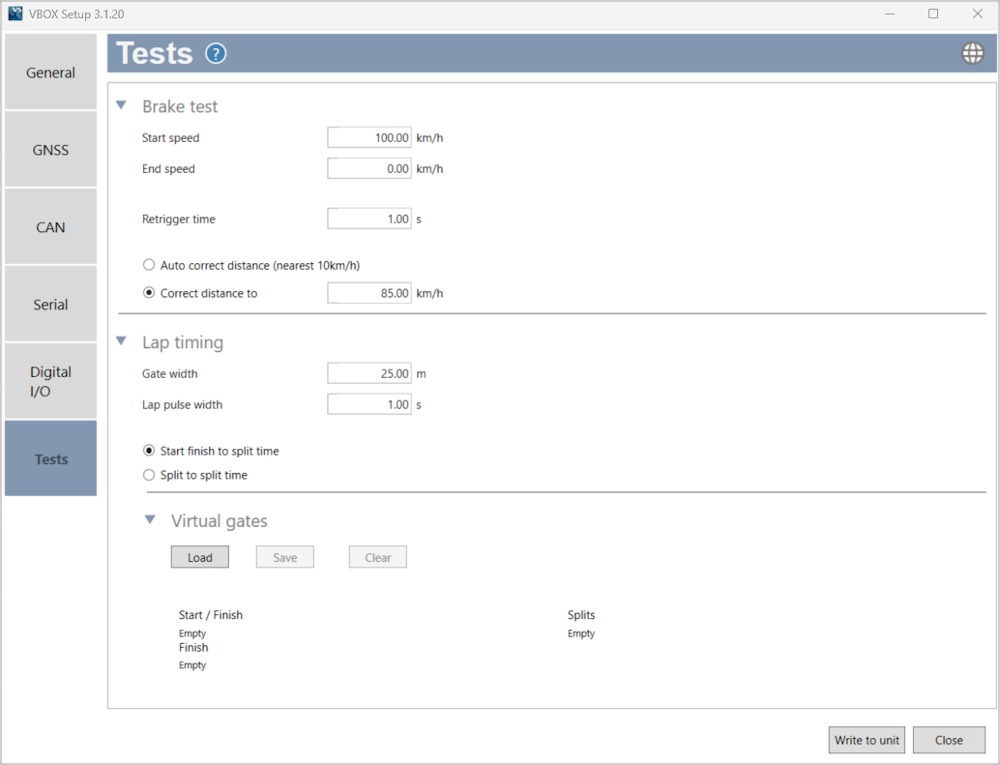Click the Lap timing heading text
The image size is (1000, 765).
point(182,342)
